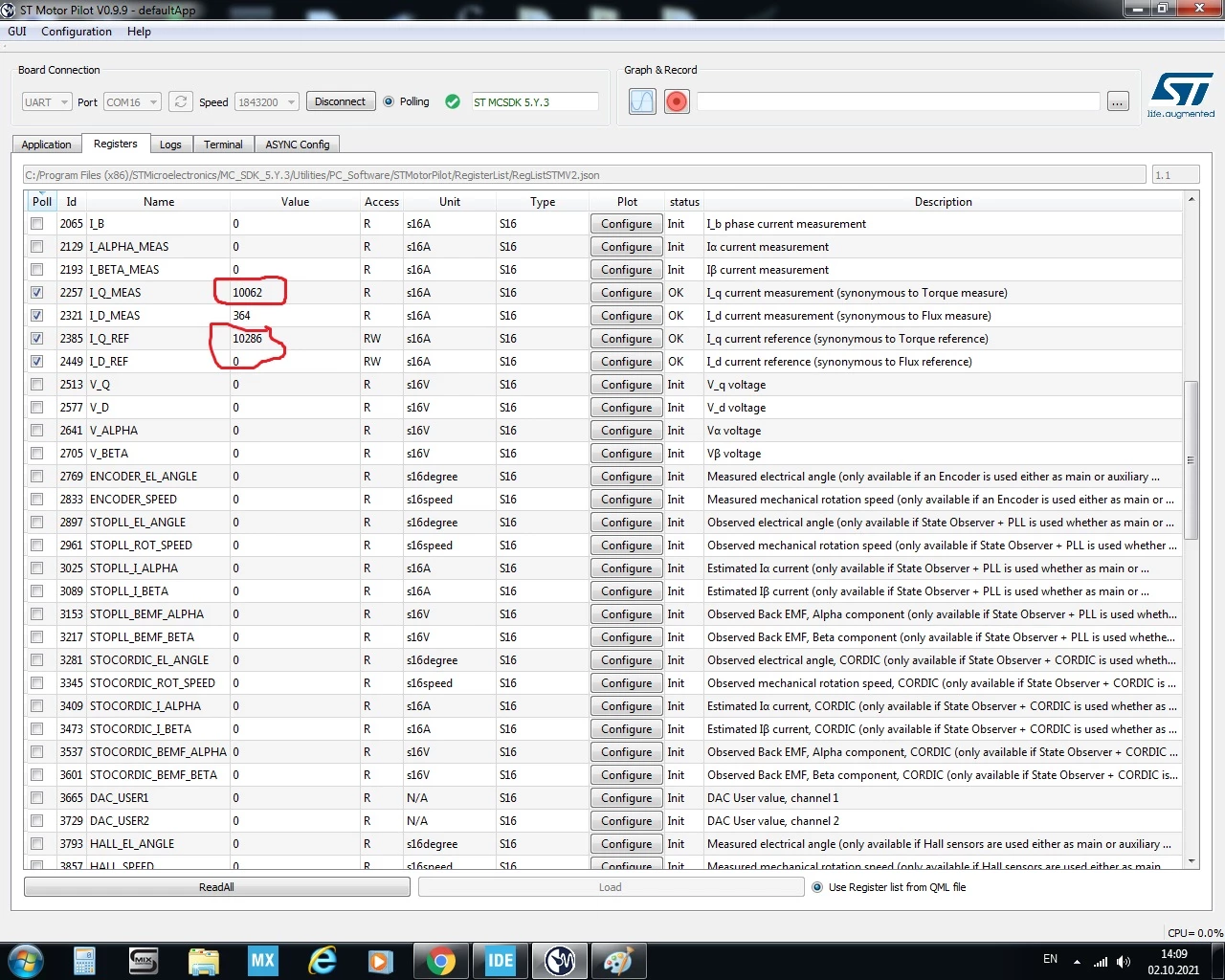1225x980 pixels.
Task: Open the IDE application in taskbar
Action: (x=501, y=961)
